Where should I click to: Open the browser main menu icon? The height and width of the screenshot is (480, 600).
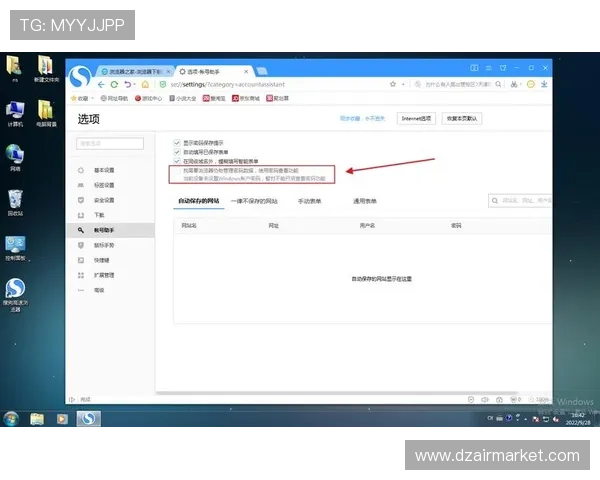(x=489, y=68)
